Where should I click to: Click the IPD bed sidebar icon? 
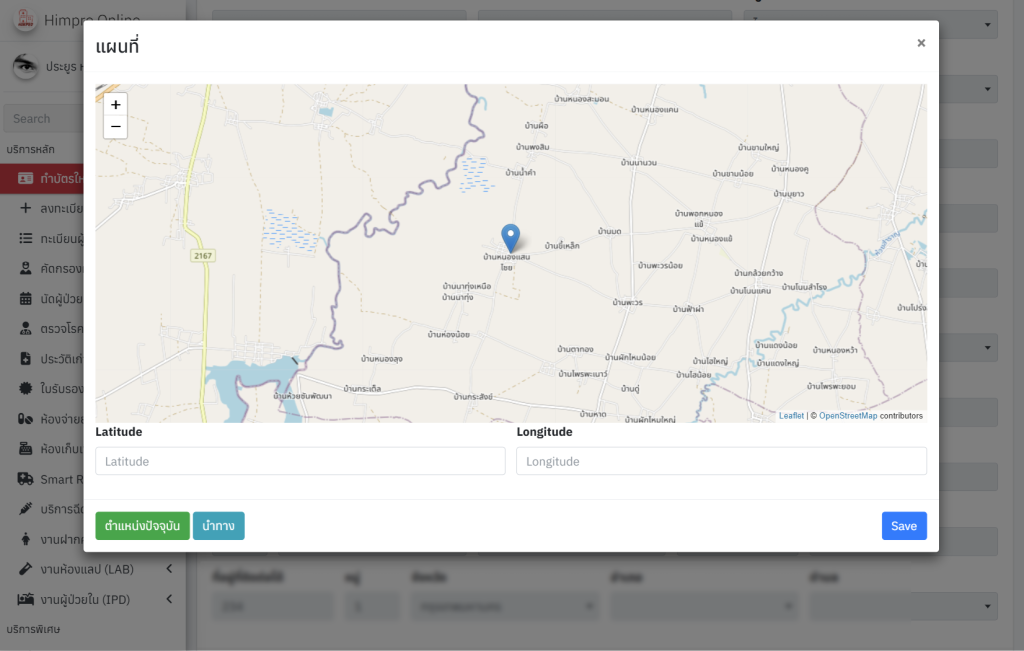[25, 599]
